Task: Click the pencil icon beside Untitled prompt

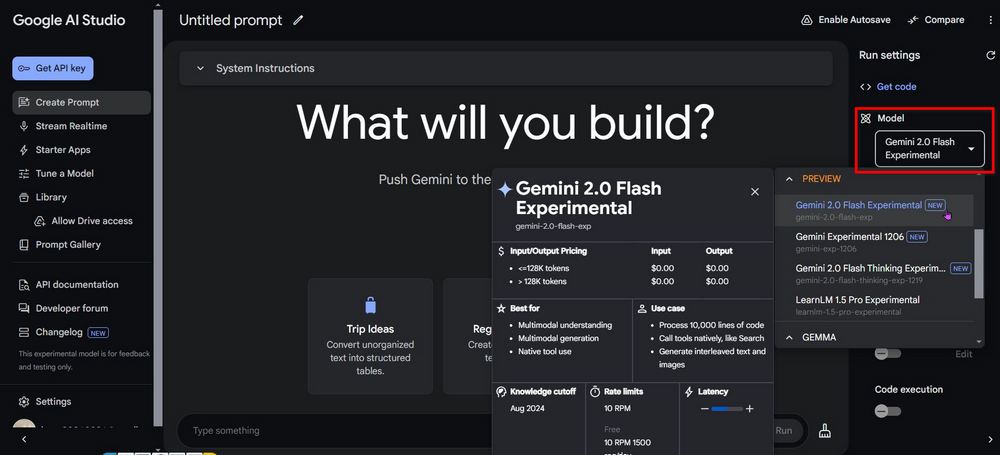Action: pos(298,20)
